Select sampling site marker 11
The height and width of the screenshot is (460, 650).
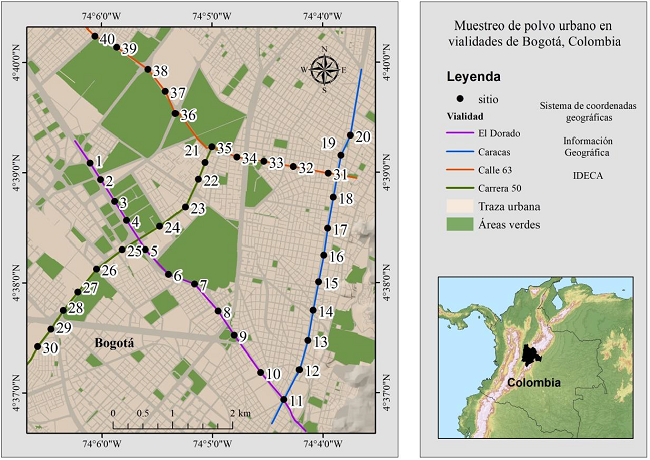click(284, 400)
